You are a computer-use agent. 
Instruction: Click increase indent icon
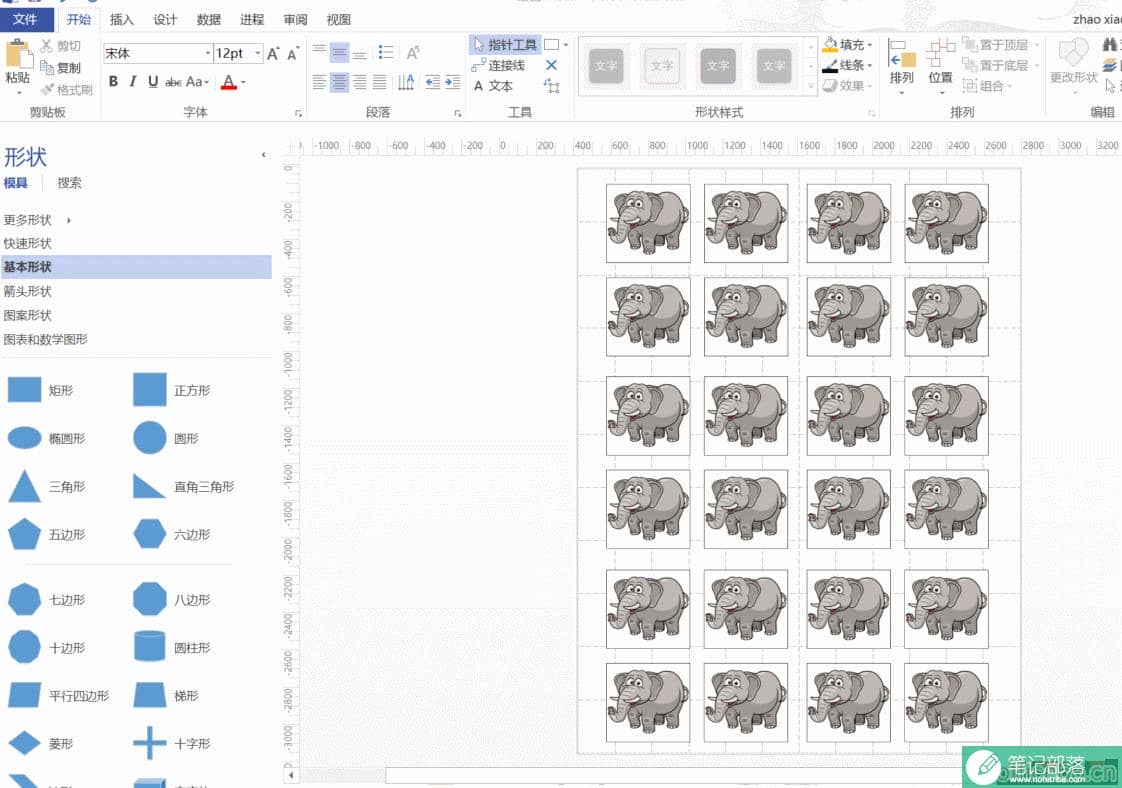[452, 82]
